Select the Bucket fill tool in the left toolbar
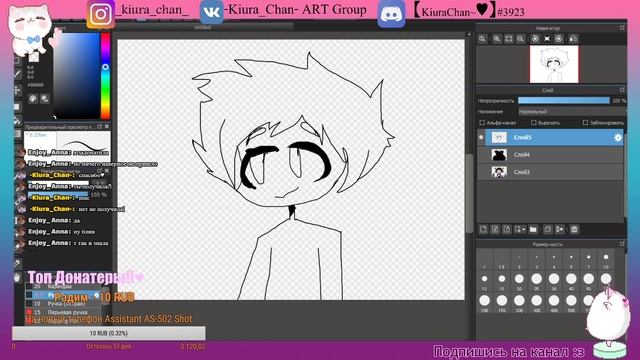640x360 pixels. [x=17, y=120]
